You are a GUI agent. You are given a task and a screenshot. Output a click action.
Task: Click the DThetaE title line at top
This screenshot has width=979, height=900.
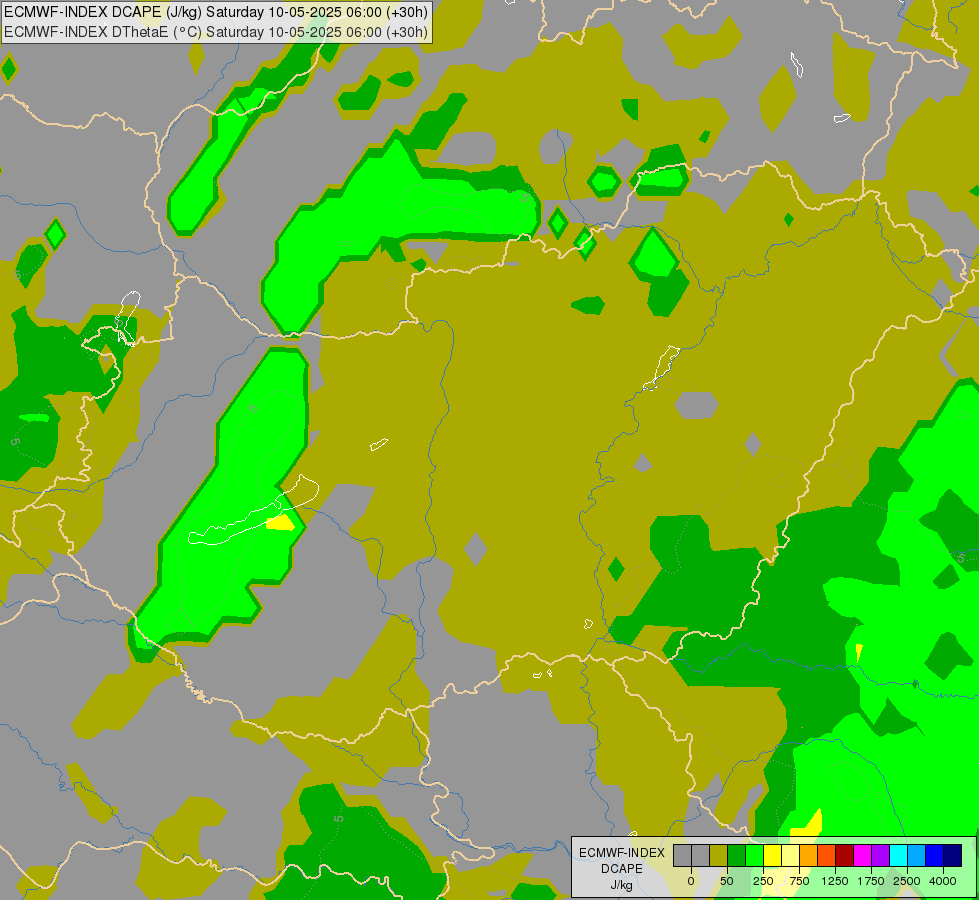pyautogui.click(x=216, y=32)
